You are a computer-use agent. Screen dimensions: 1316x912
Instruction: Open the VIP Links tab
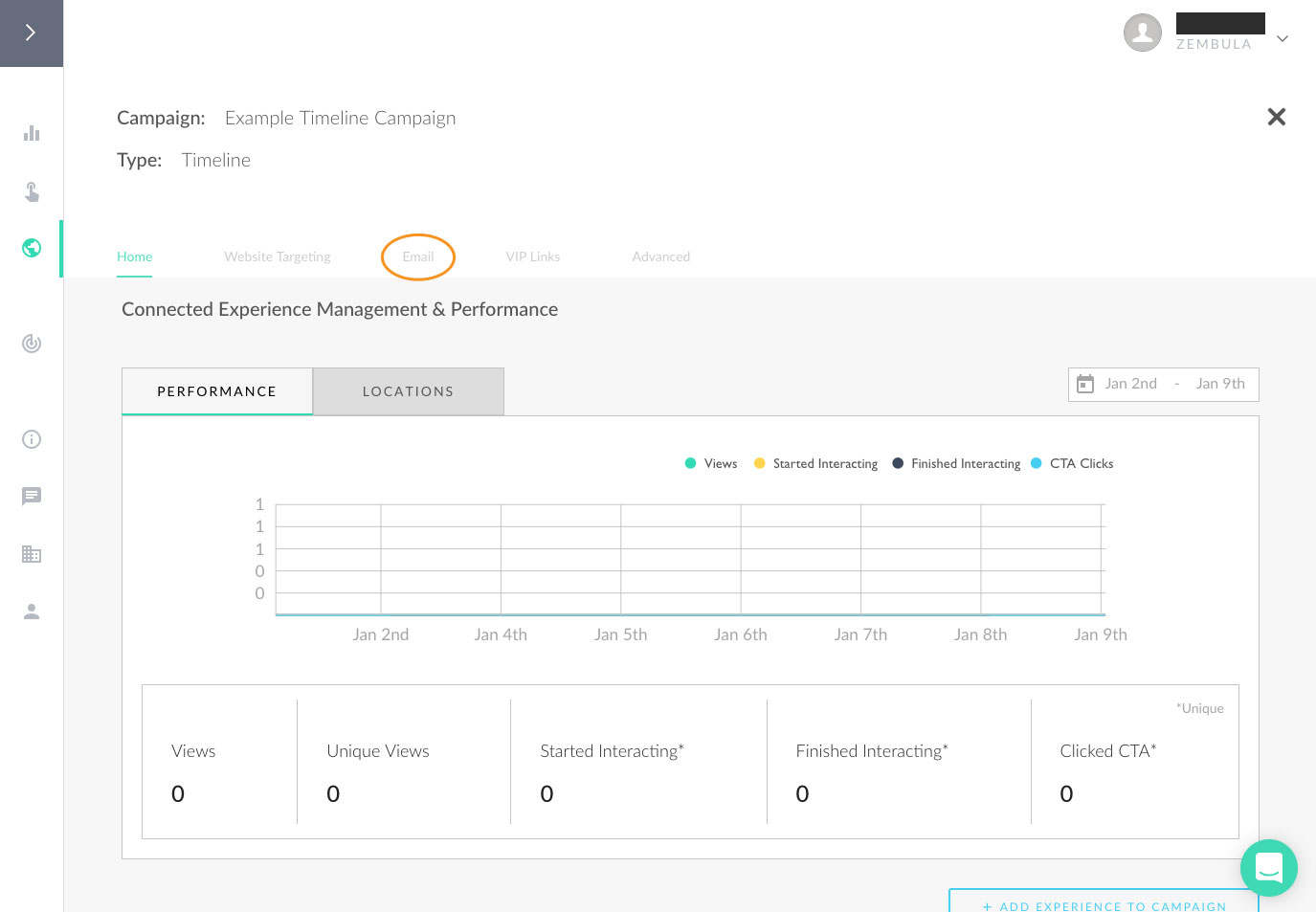[x=533, y=256]
